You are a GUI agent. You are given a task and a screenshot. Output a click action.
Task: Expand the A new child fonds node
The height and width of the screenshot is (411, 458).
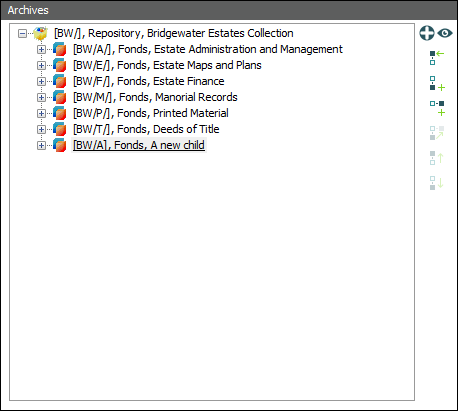click(x=41, y=145)
